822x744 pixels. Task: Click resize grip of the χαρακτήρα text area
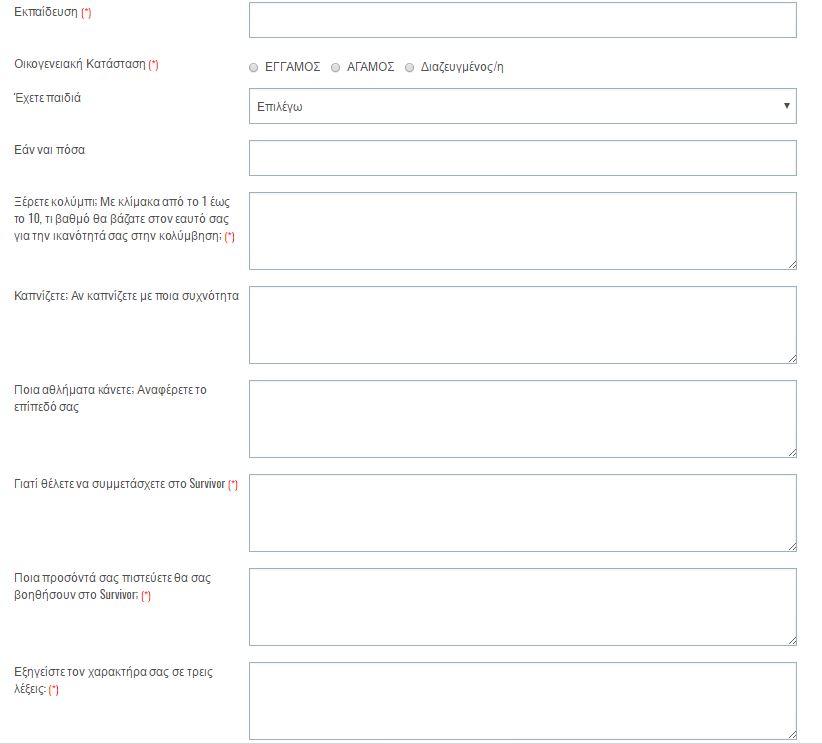pyautogui.click(x=791, y=734)
